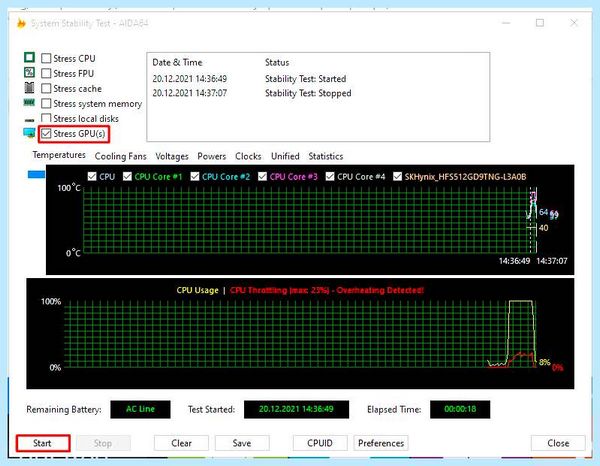
Task: Switch to the Temperatures tab
Action: point(59,155)
